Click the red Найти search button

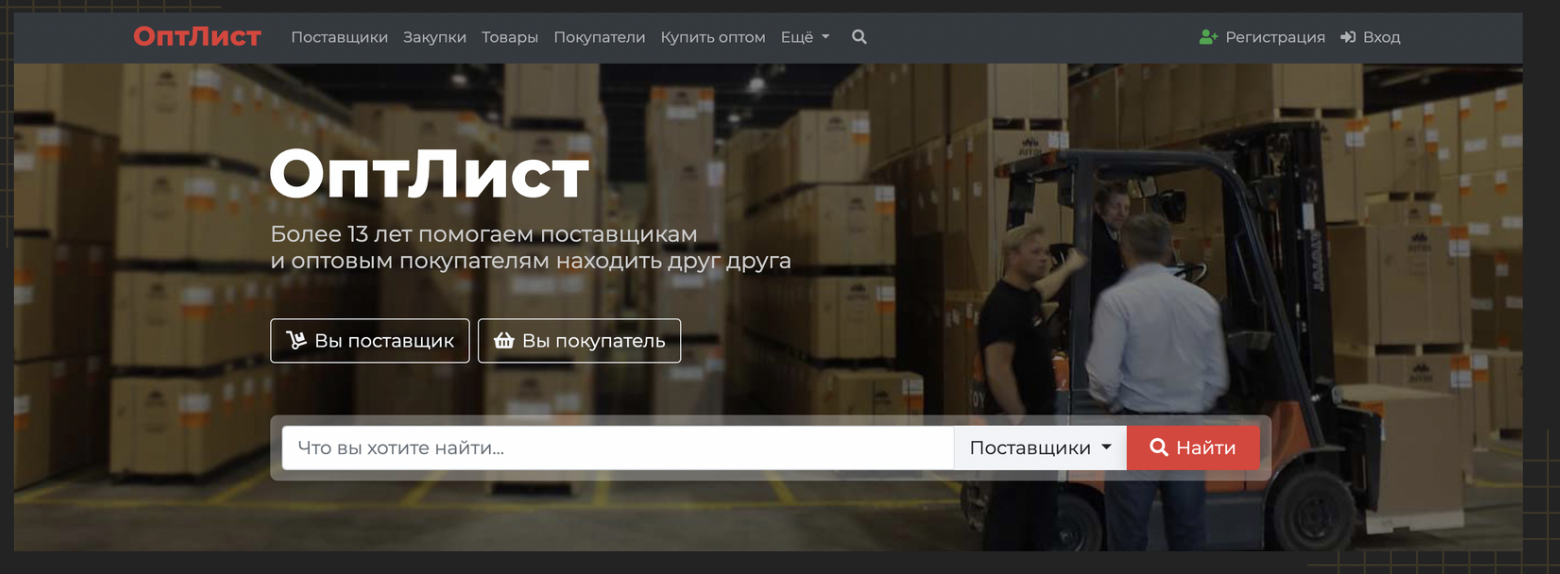[x=1193, y=448]
